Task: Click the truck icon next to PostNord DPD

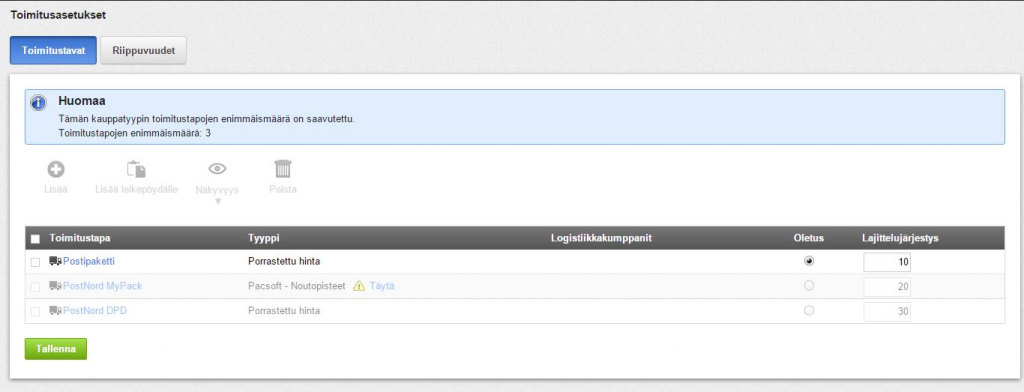Action: 56,311
